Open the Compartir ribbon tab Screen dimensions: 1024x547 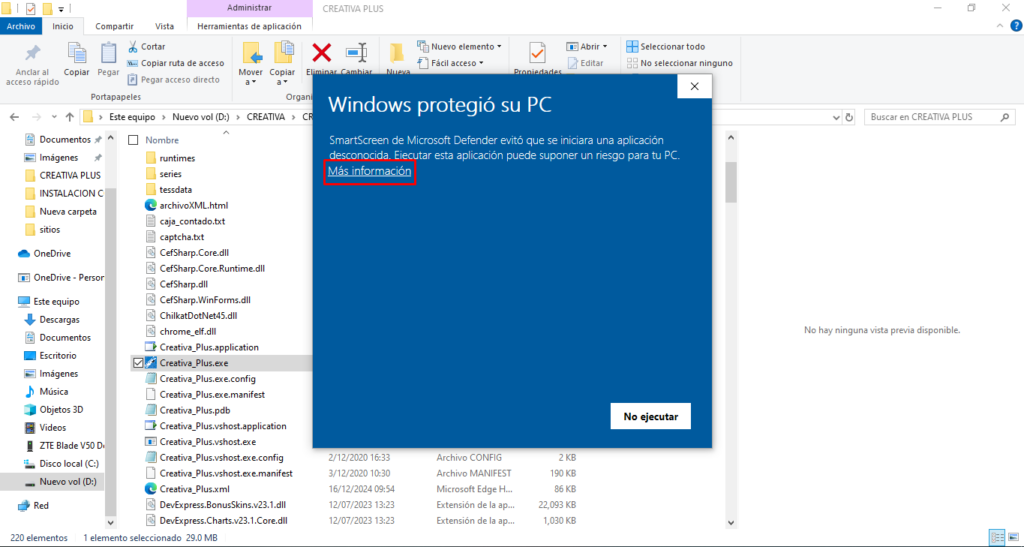pyautogui.click(x=114, y=26)
